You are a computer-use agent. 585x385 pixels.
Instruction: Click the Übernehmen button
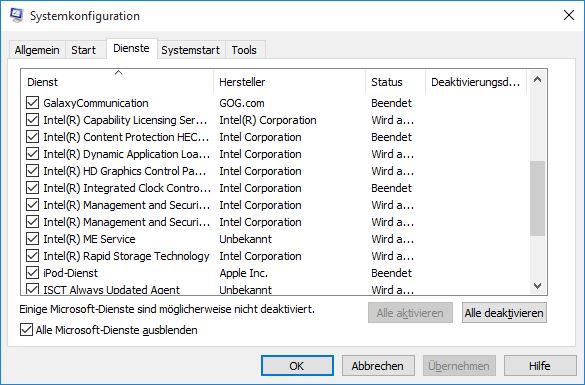point(459,366)
